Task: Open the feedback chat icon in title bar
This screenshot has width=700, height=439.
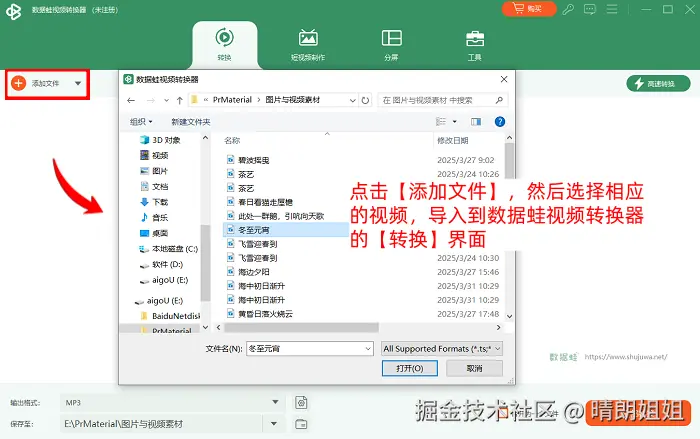Action: tap(590, 9)
